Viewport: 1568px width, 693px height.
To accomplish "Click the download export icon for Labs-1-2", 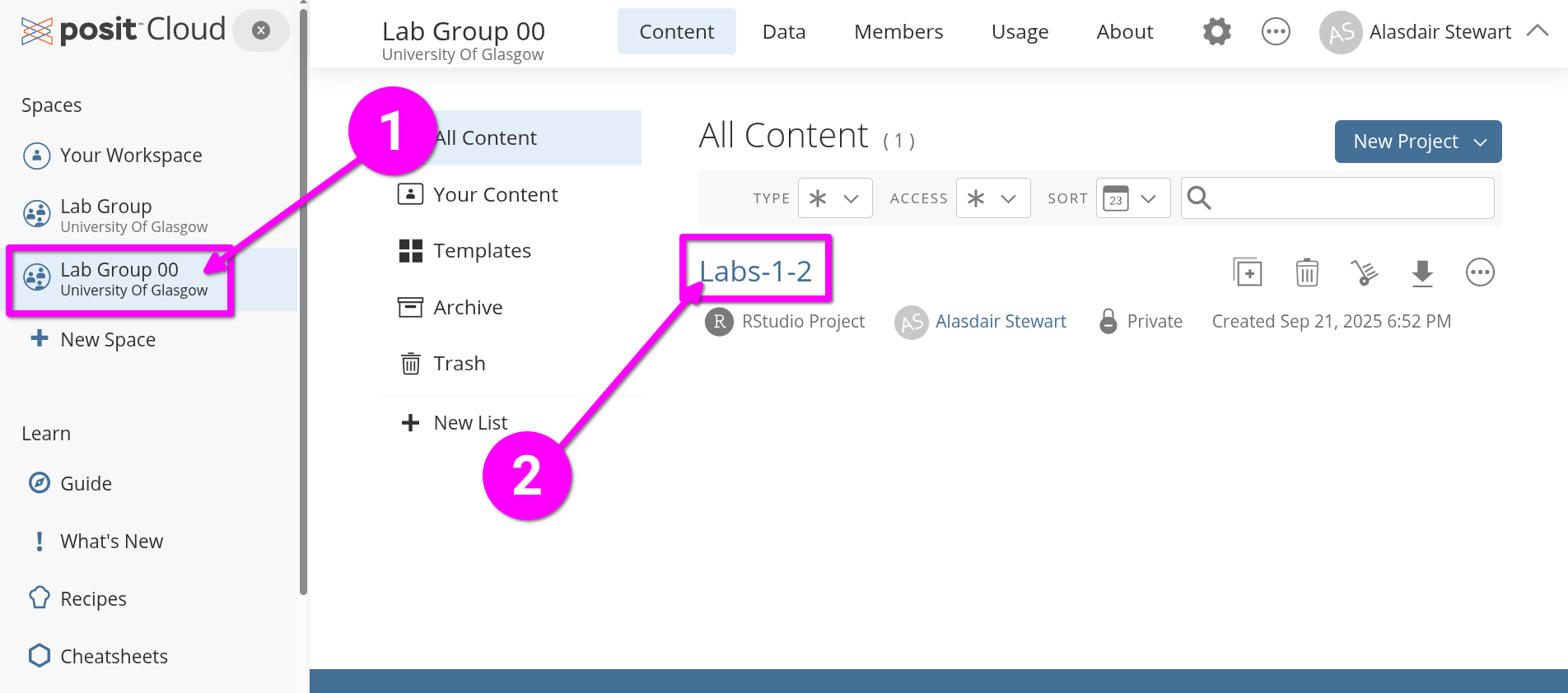I will 1422,272.
